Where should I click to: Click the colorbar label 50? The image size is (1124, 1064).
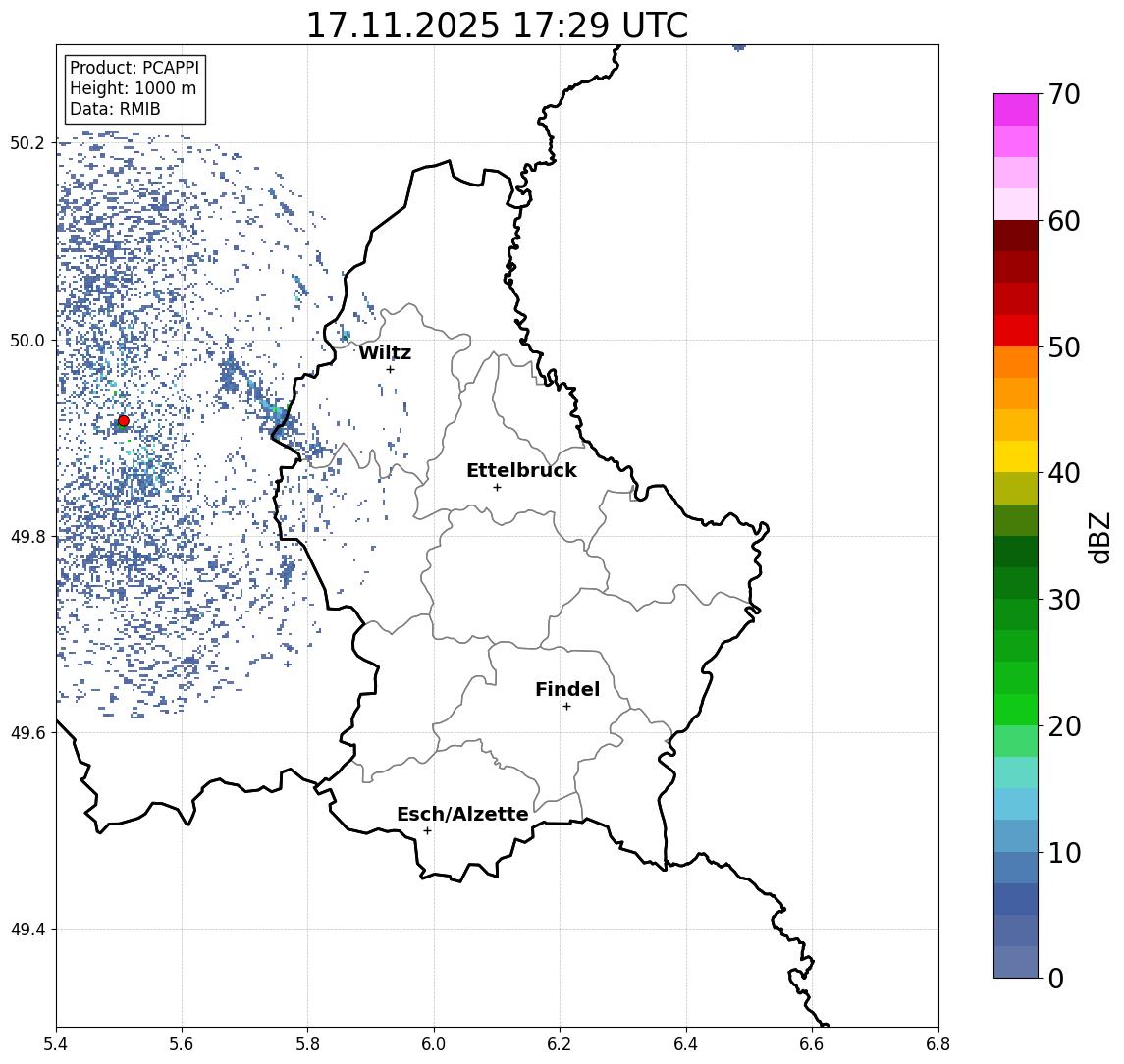pyautogui.click(x=1064, y=347)
